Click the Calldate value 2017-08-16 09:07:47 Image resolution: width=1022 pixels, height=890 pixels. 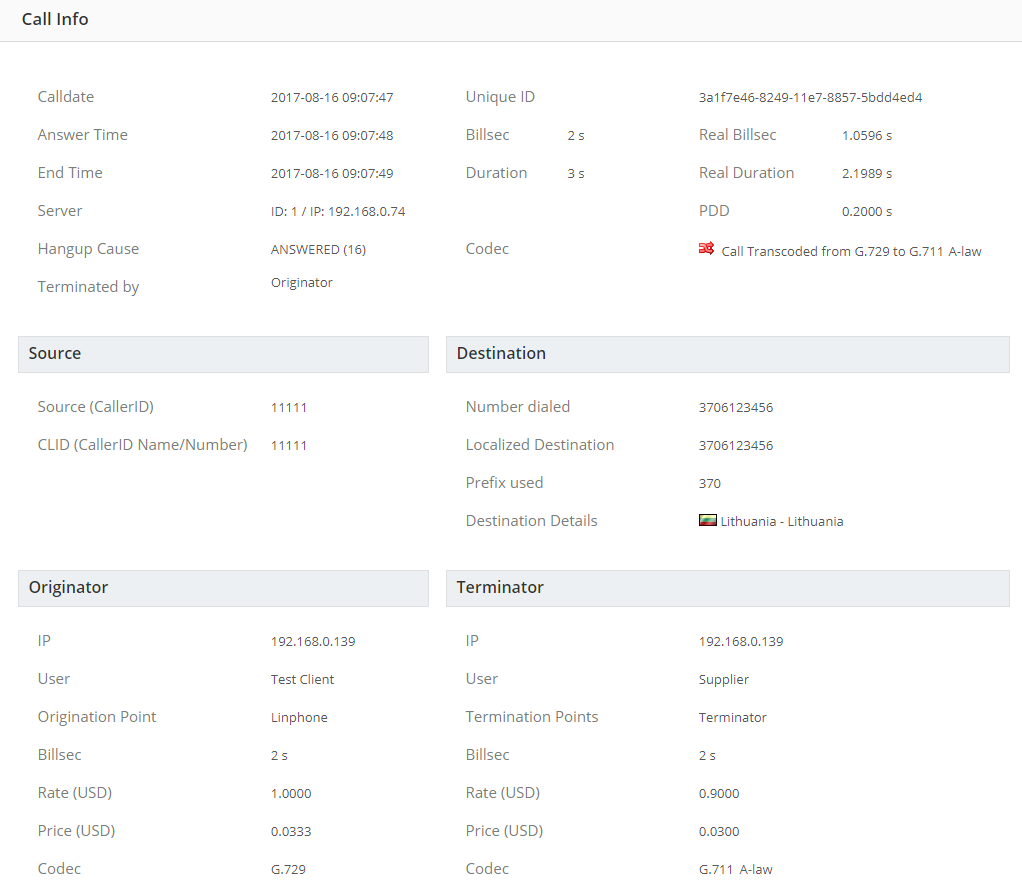[x=332, y=98]
